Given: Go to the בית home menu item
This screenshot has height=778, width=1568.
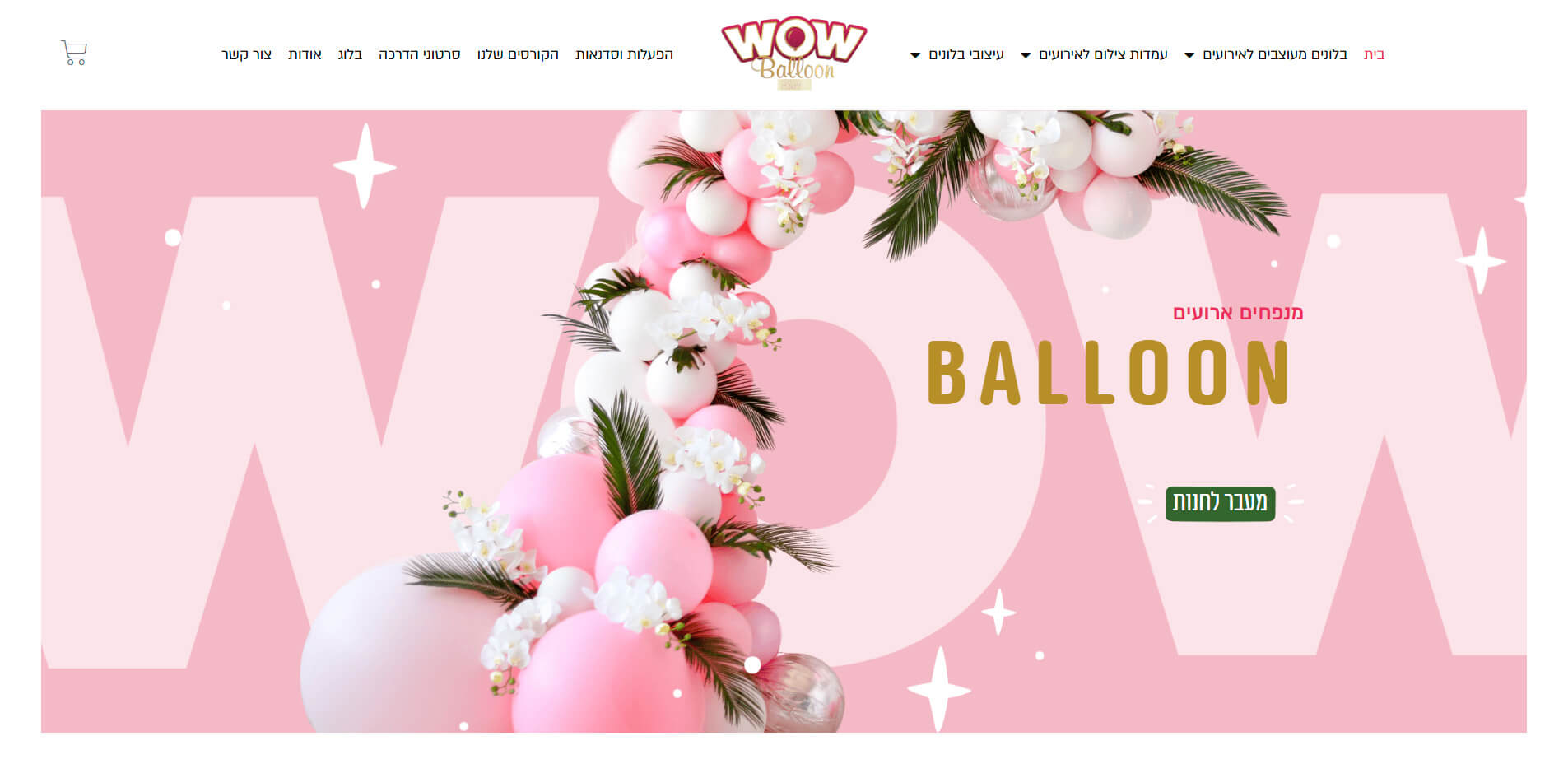Looking at the screenshot, I should coord(1374,54).
